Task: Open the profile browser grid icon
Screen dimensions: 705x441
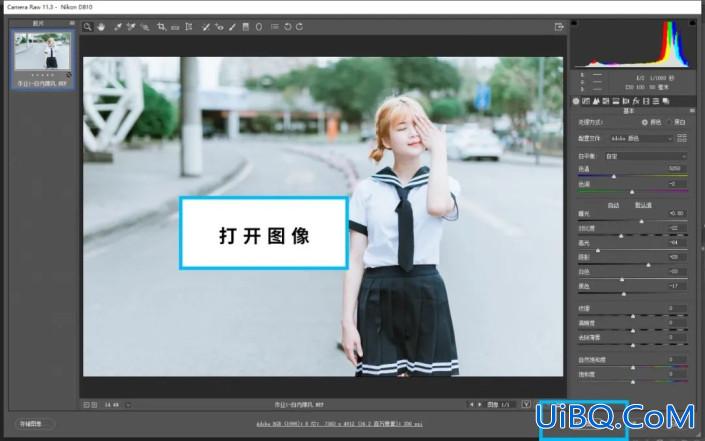Action: click(x=682, y=138)
